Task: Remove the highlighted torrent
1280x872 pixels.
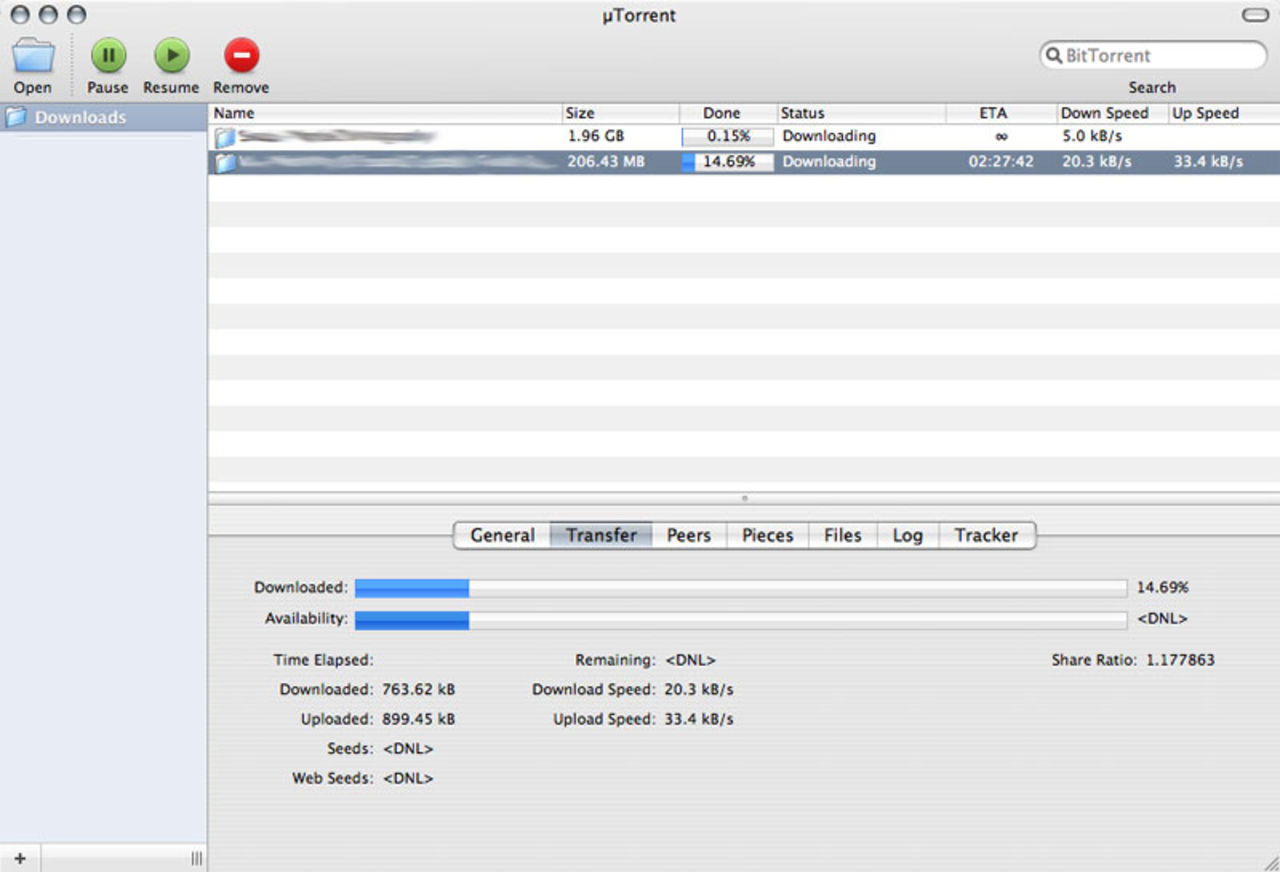Action: [x=240, y=56]
